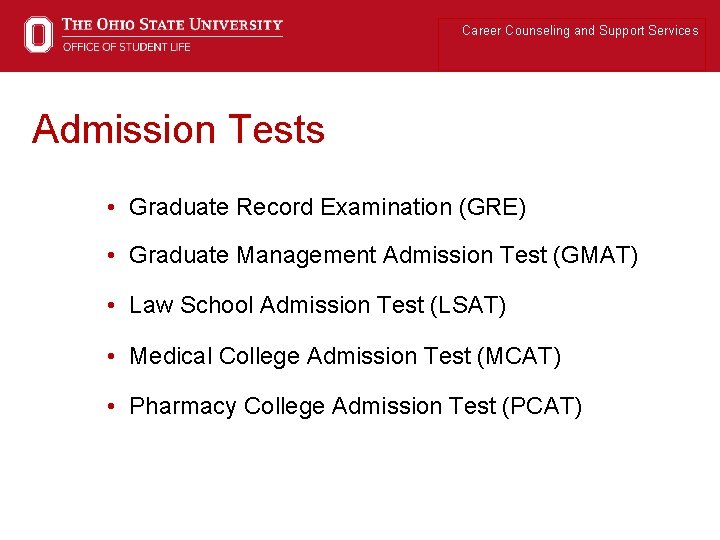Click the words Medical College Admission Test
This screenshot has height=540, width=720.
(x=300, y=356)
